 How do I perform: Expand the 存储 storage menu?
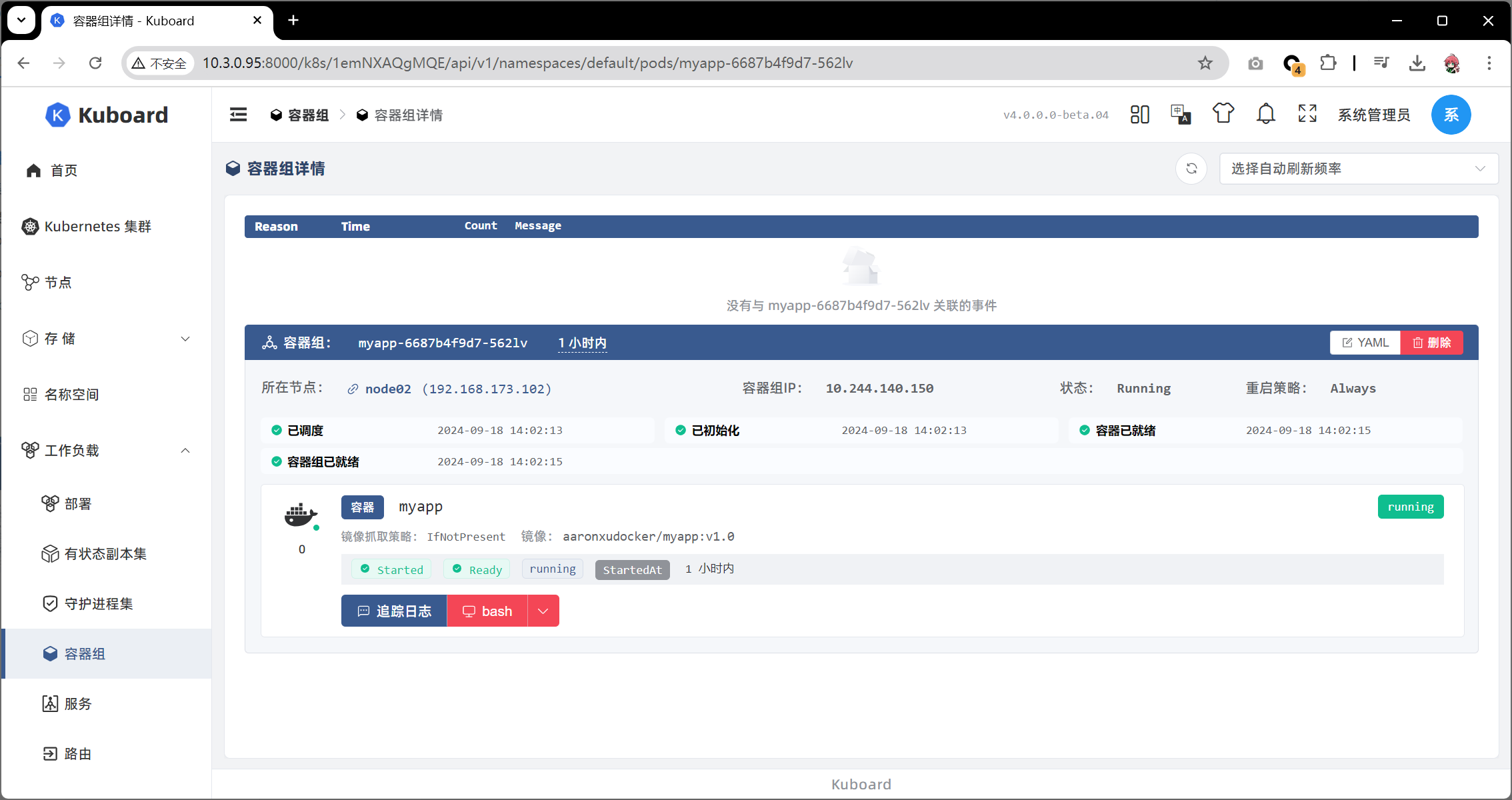(107, 339)
